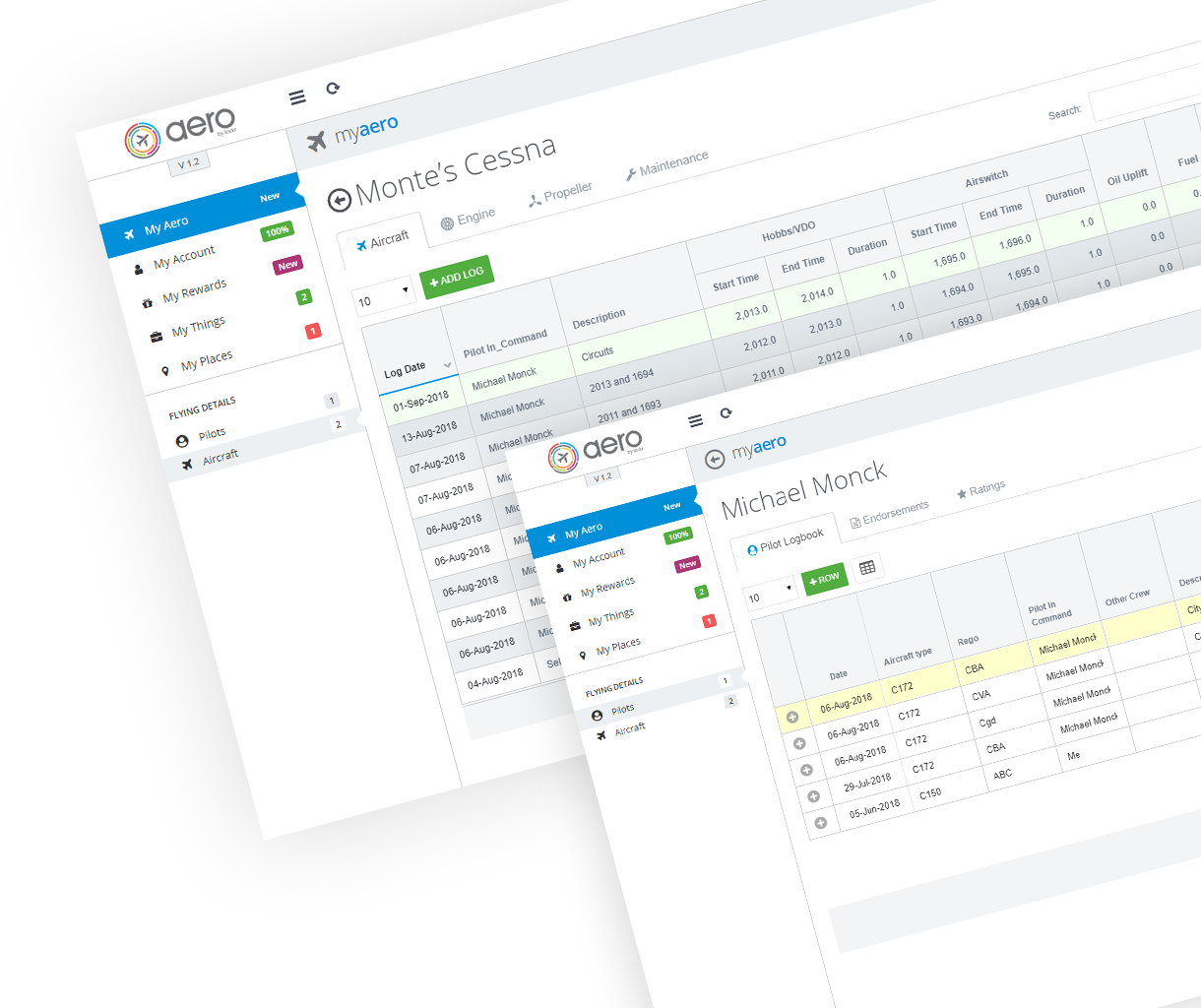The height and width of the screenshot is (1008, 1201).
Task: Click the Pilot In_Command column header, aircraft log
Action: [x=505, y=345]
